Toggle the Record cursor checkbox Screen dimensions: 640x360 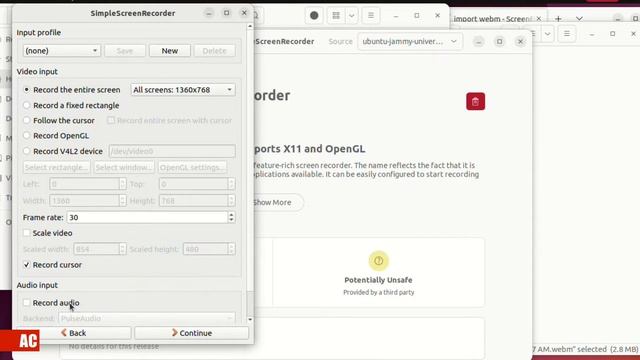click(x=27, y=265)
